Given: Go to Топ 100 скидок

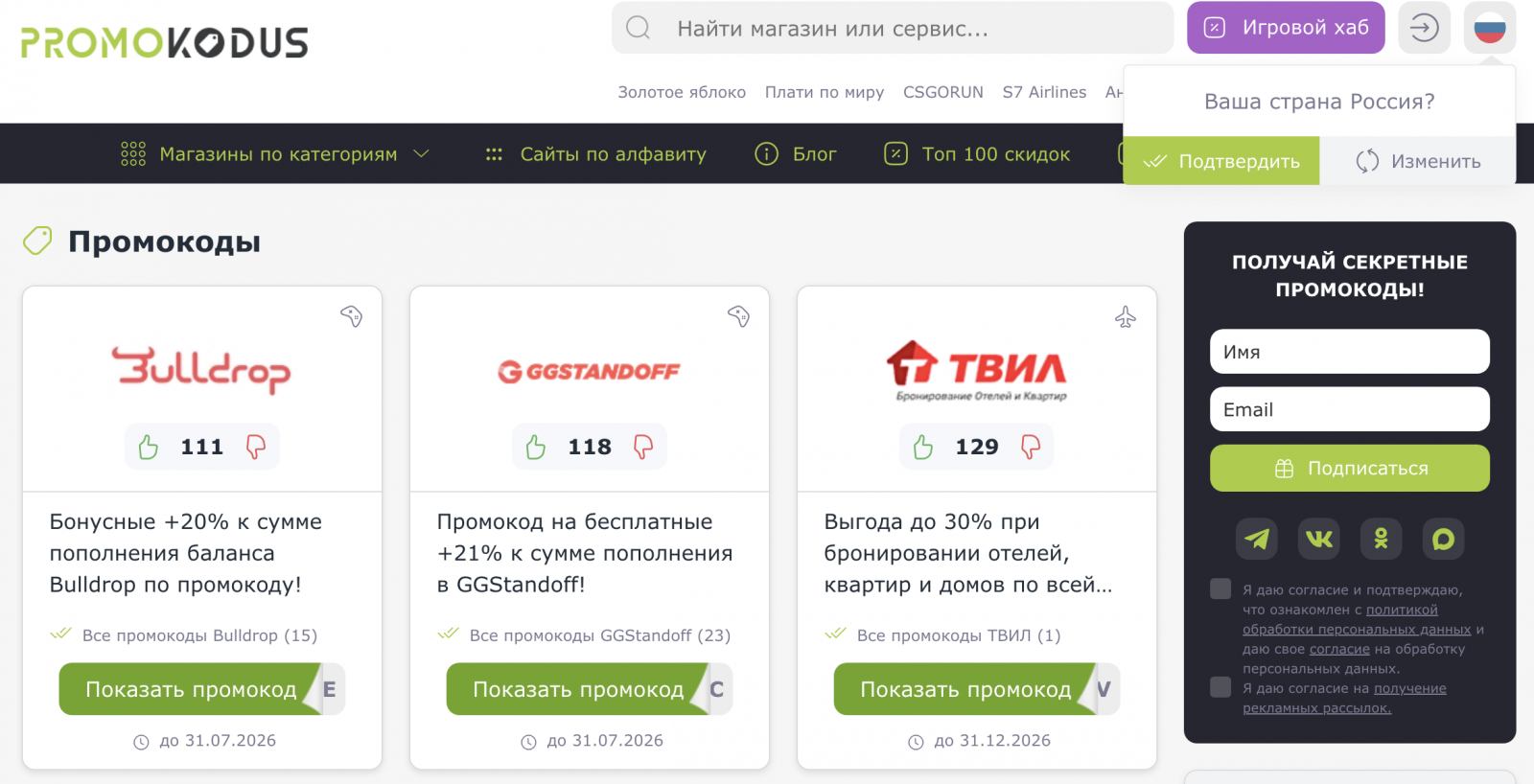Looking at the screenshot, I should pos(977,154).
